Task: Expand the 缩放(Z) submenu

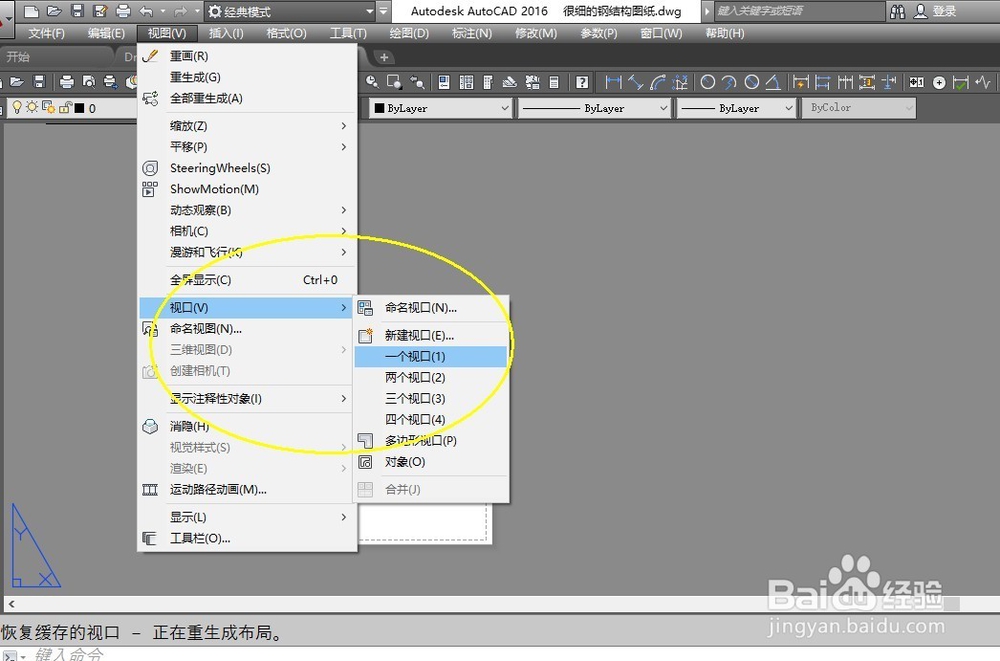Action: point(247,126)
